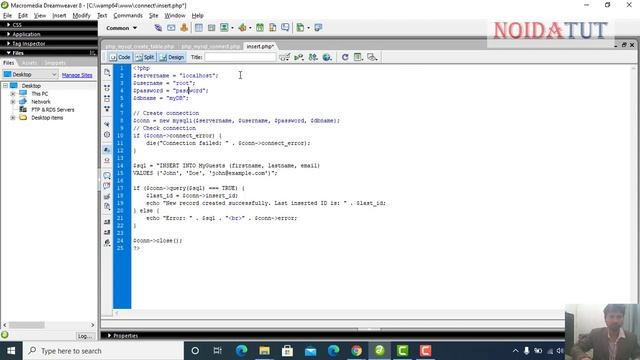Preview the page in a browser
This screenshot has width=640, height=360.
coord(327,57)
